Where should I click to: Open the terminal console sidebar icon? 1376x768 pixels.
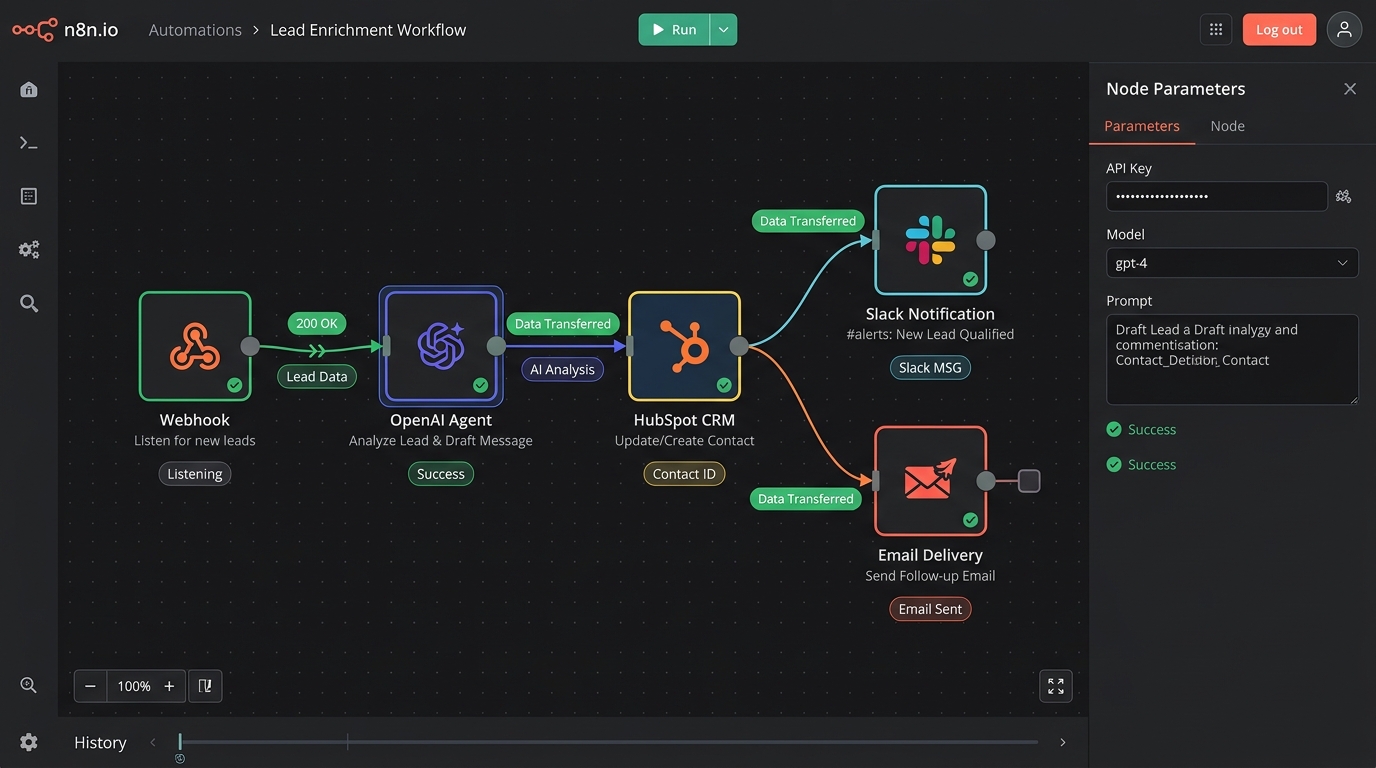[x=29, y=143]
